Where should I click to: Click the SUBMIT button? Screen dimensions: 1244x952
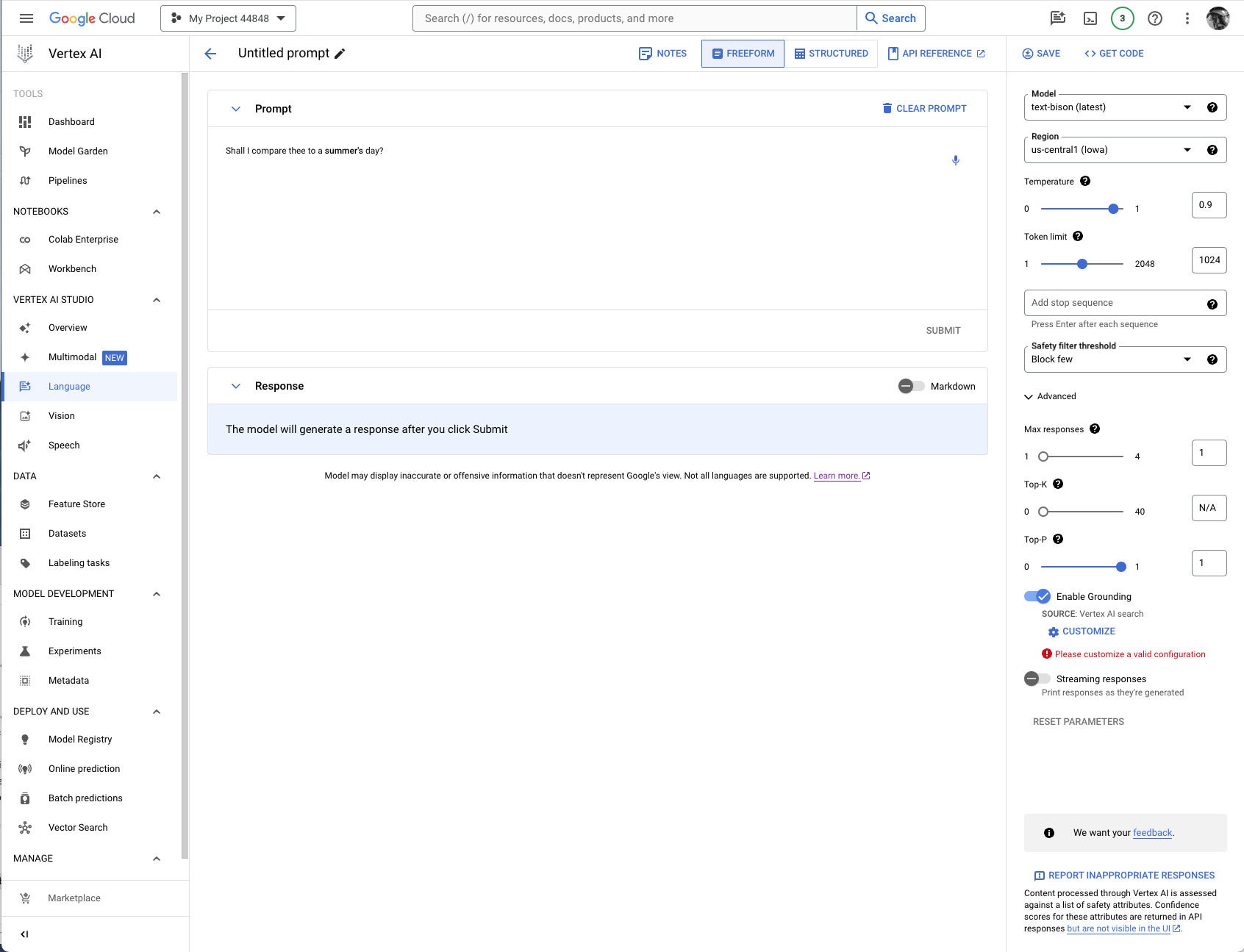coord(943,331)
